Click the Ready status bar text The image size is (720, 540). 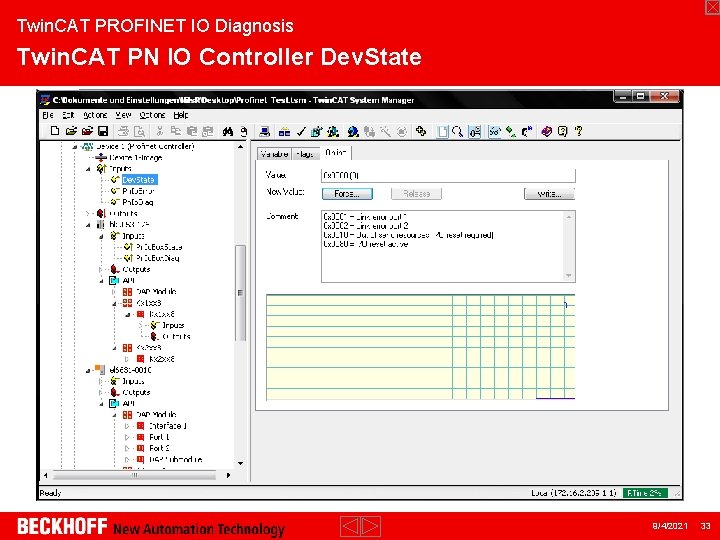click(50, 493)
